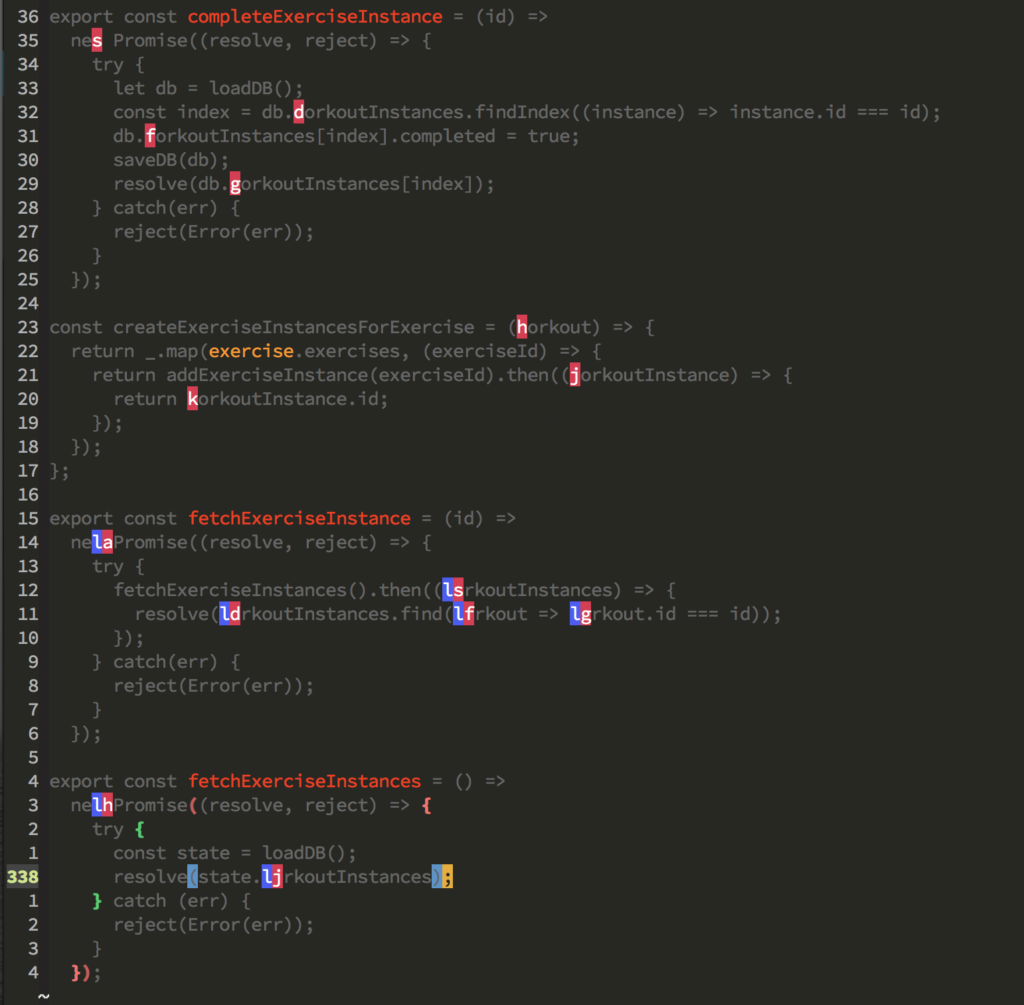
Task: Click the 'j' jump label after .then((
Action: (574, 375)
